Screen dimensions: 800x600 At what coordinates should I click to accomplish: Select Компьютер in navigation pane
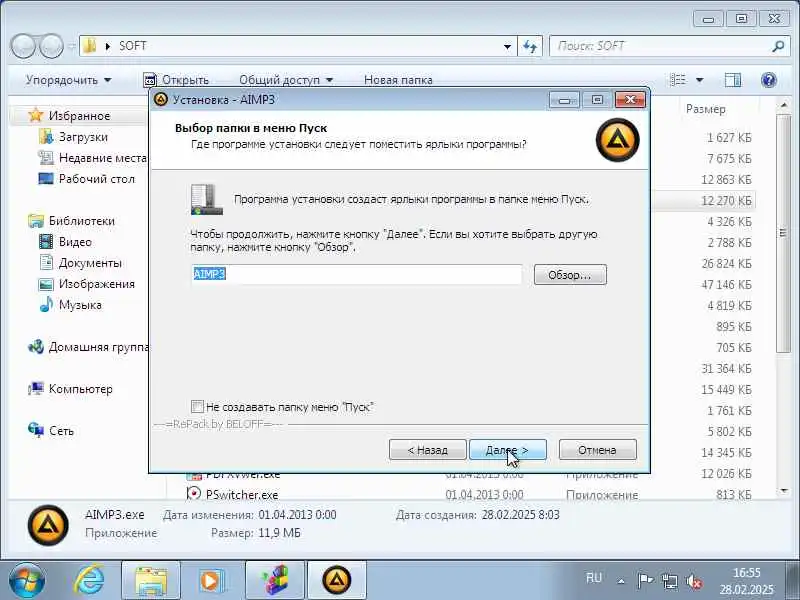80,389
